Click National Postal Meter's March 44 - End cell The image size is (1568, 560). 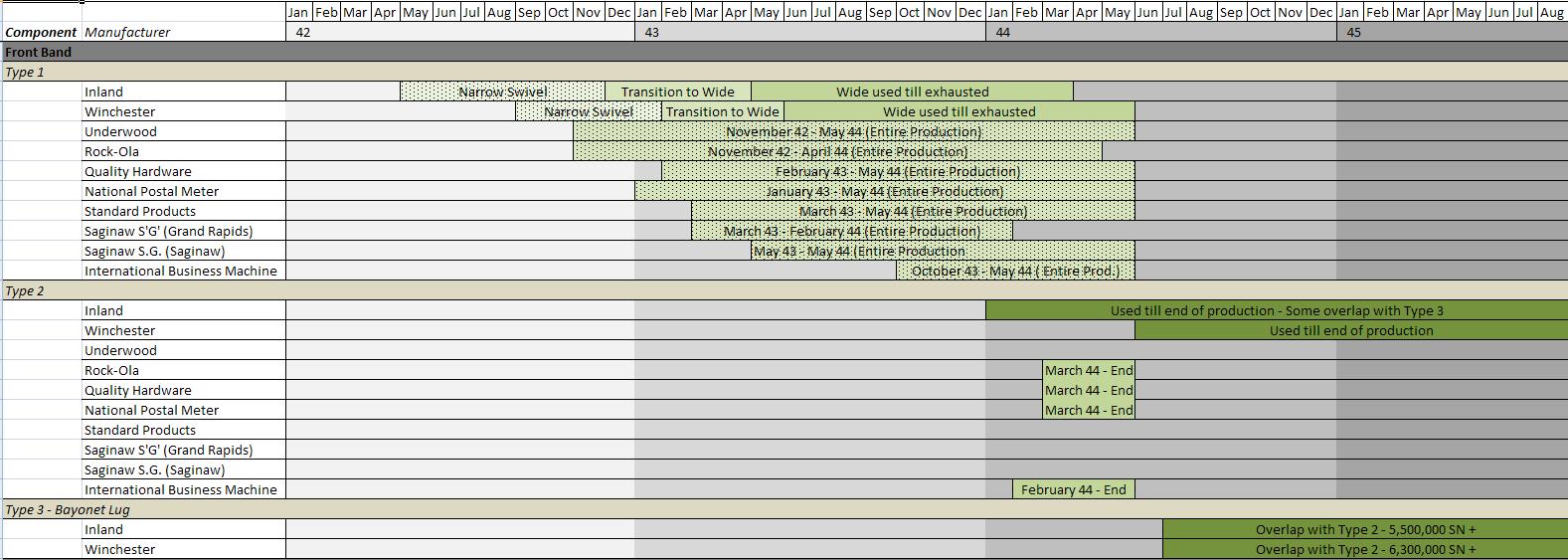tap(1089, 410)
